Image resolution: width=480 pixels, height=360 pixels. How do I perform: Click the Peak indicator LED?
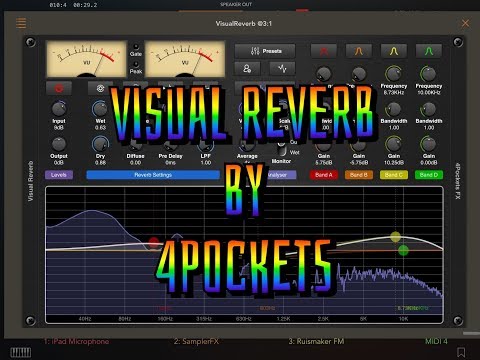pyautogui.click(x=136, y=64)
